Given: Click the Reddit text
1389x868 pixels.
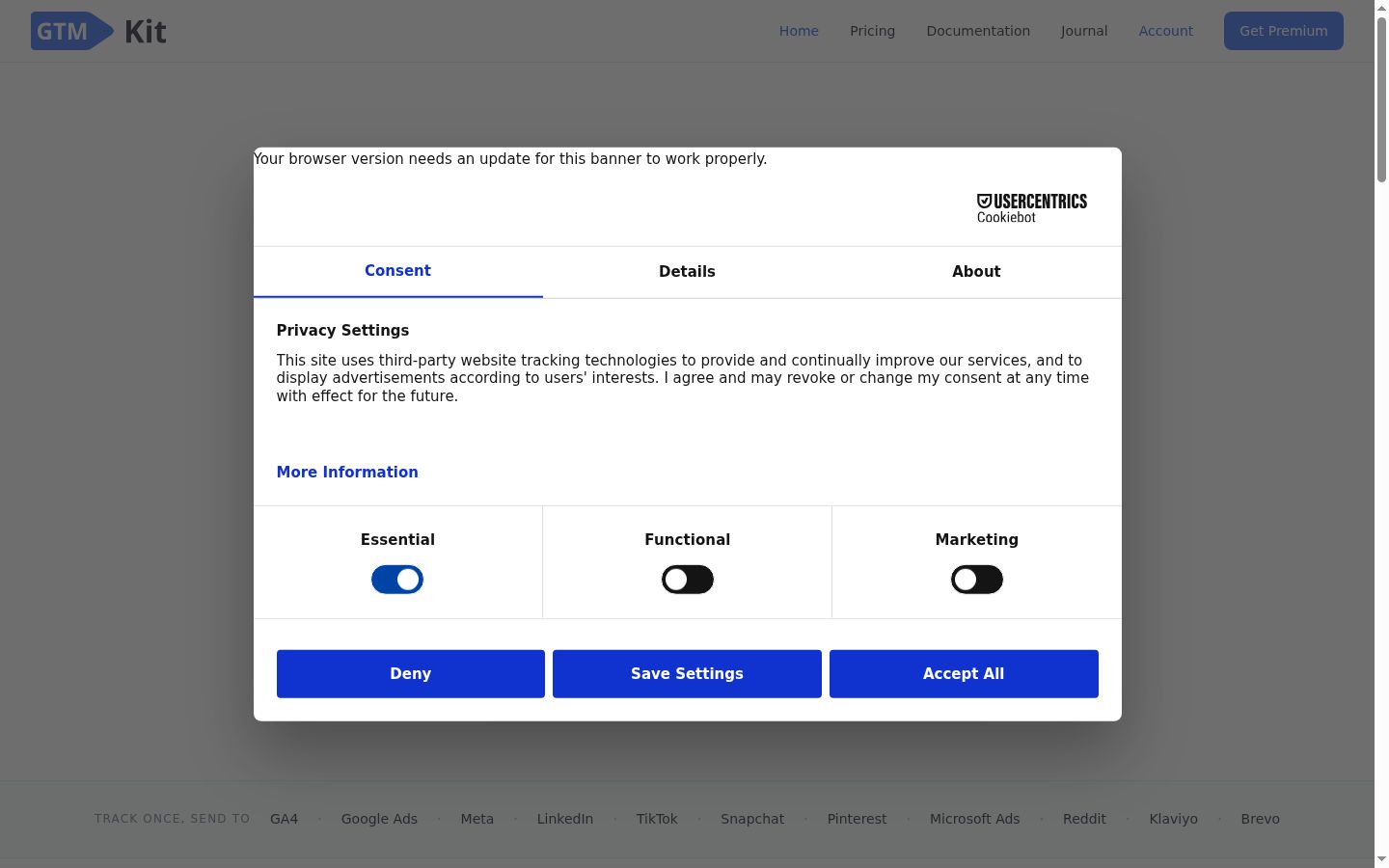Looking at the screenshot, I should point(1084,819).
